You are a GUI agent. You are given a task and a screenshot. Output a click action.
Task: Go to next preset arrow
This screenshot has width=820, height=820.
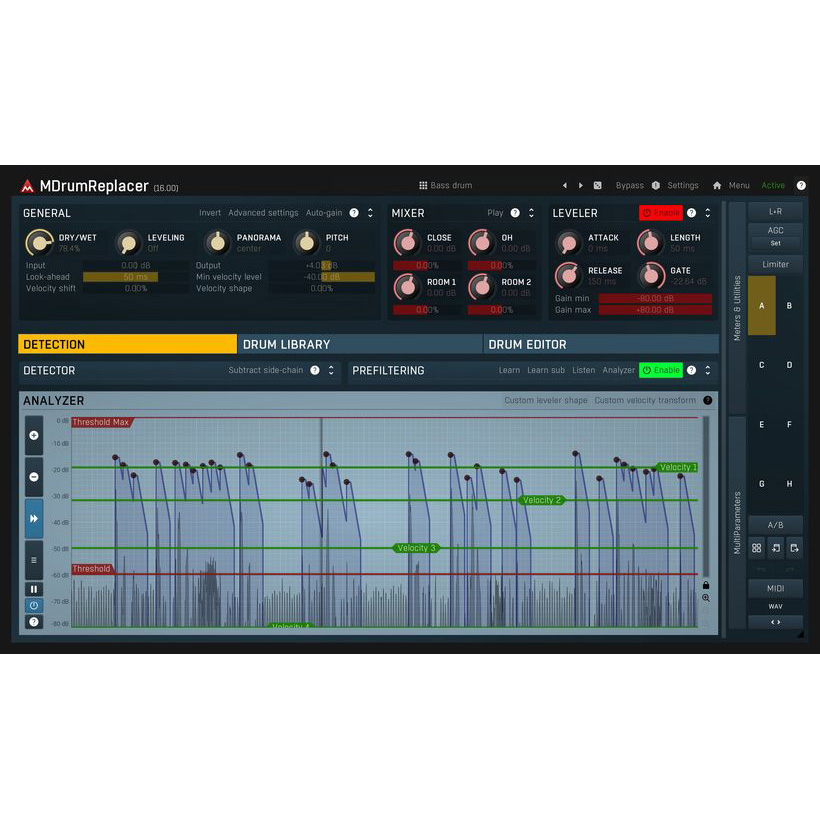(580, 185)
